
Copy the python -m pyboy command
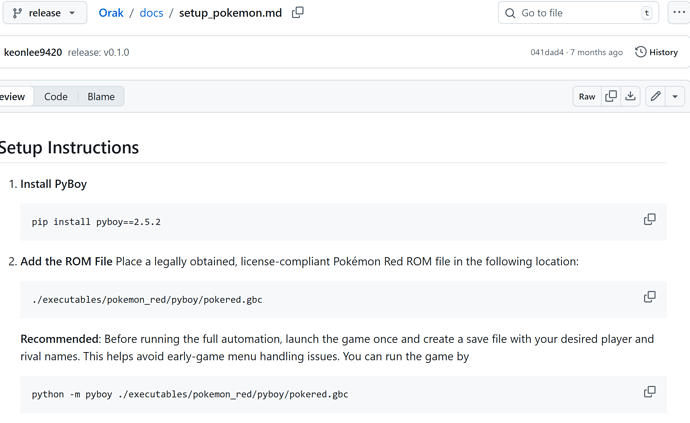[649, 392]
